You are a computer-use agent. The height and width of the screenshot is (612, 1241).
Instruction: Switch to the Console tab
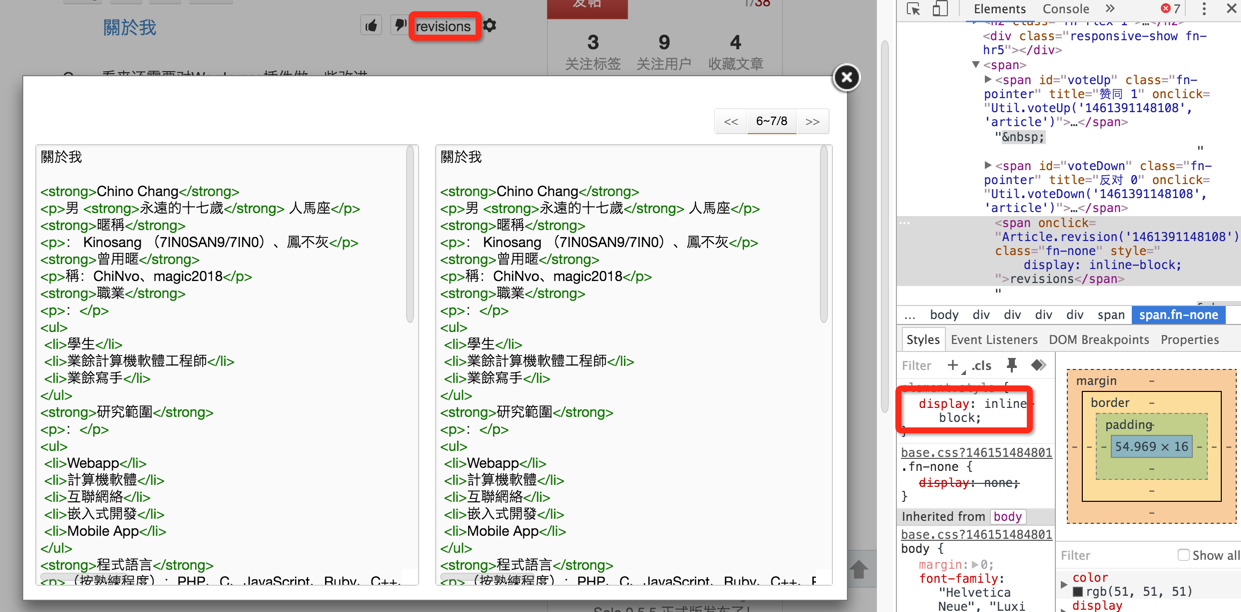[1066, 9]
